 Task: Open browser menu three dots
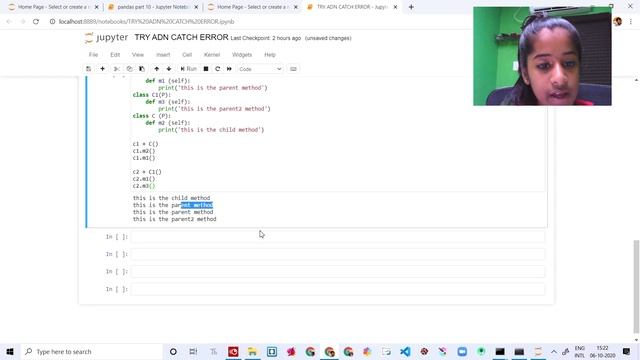[x=631, y=22]
